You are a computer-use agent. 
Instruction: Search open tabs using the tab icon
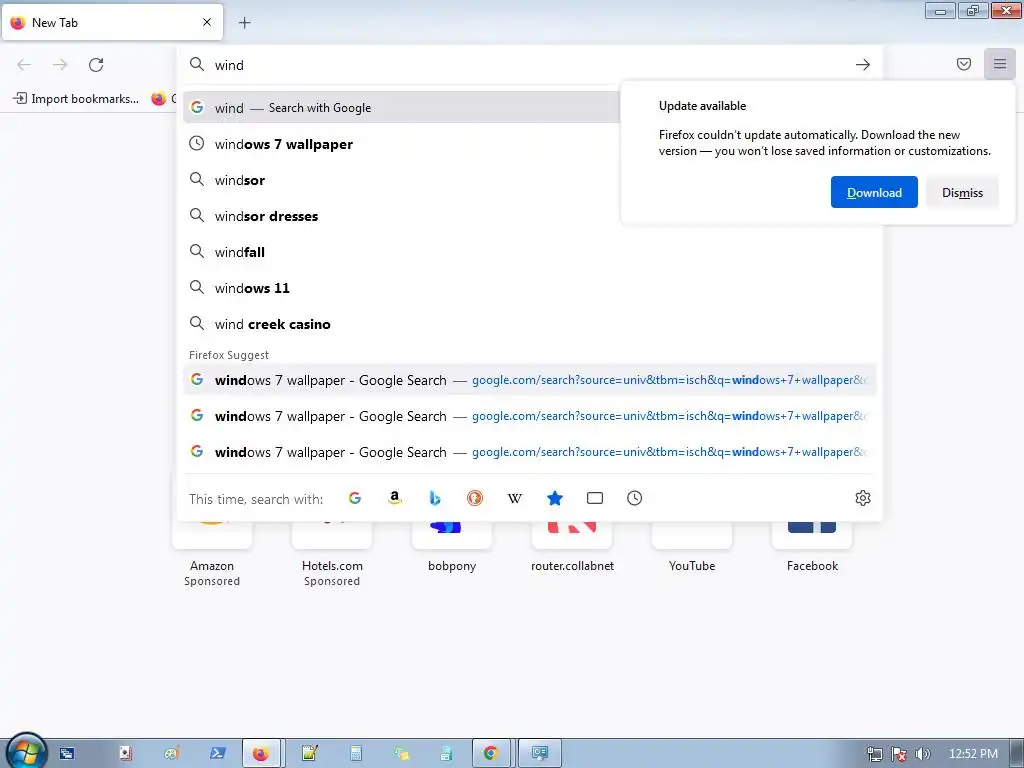point(594,498)
